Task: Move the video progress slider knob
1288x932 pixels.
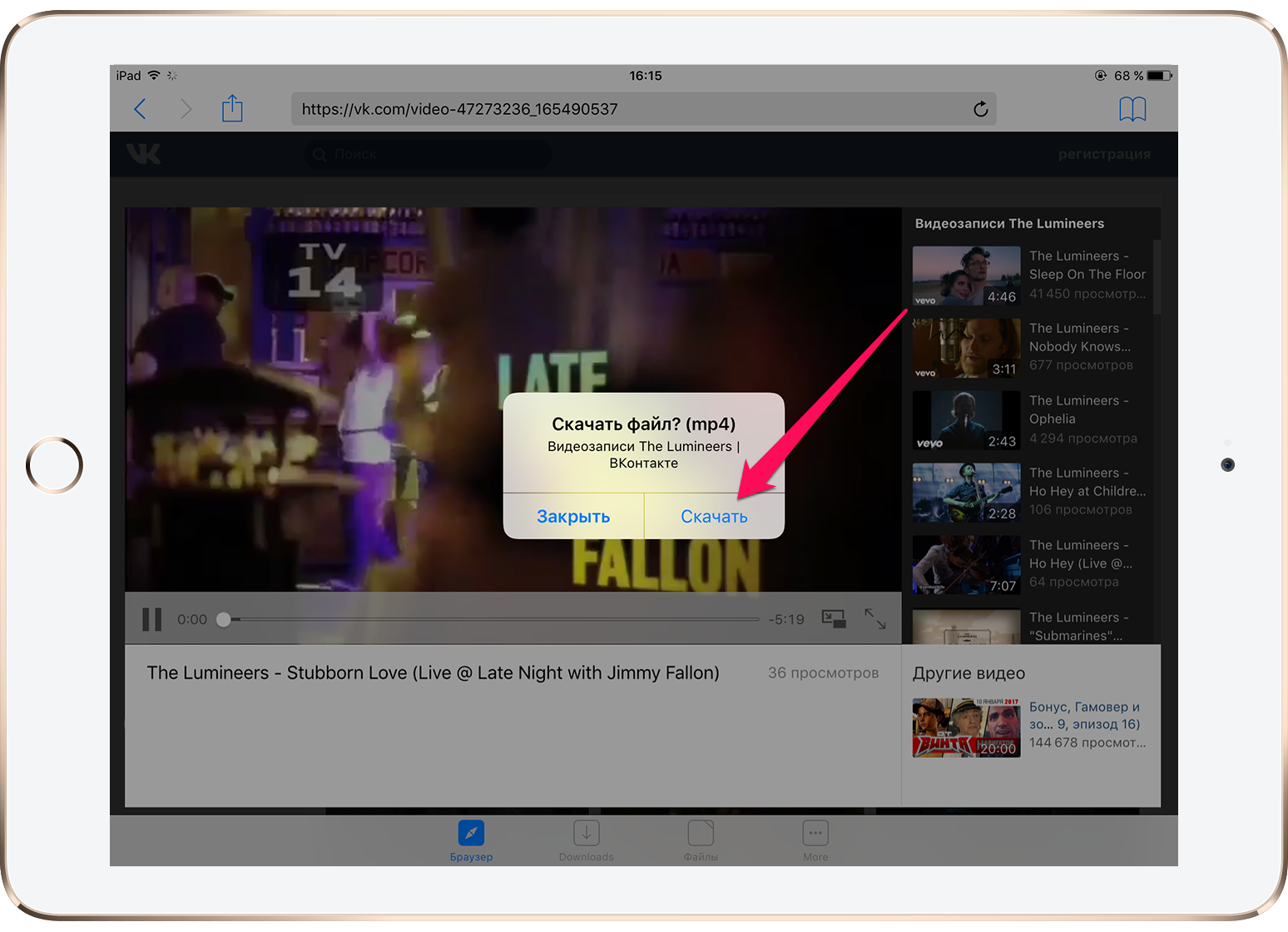Action: [224, 619]
